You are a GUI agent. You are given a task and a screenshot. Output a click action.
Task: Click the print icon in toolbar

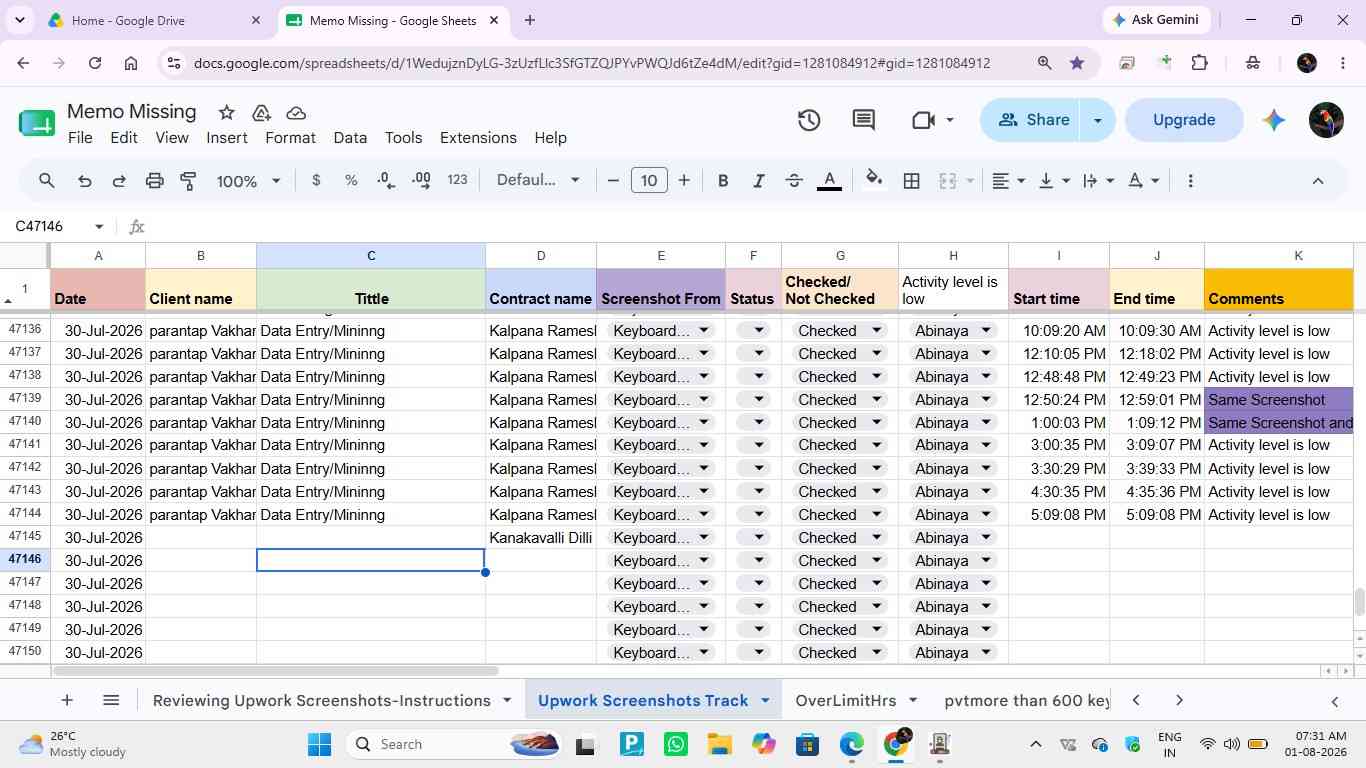(154, 181)
